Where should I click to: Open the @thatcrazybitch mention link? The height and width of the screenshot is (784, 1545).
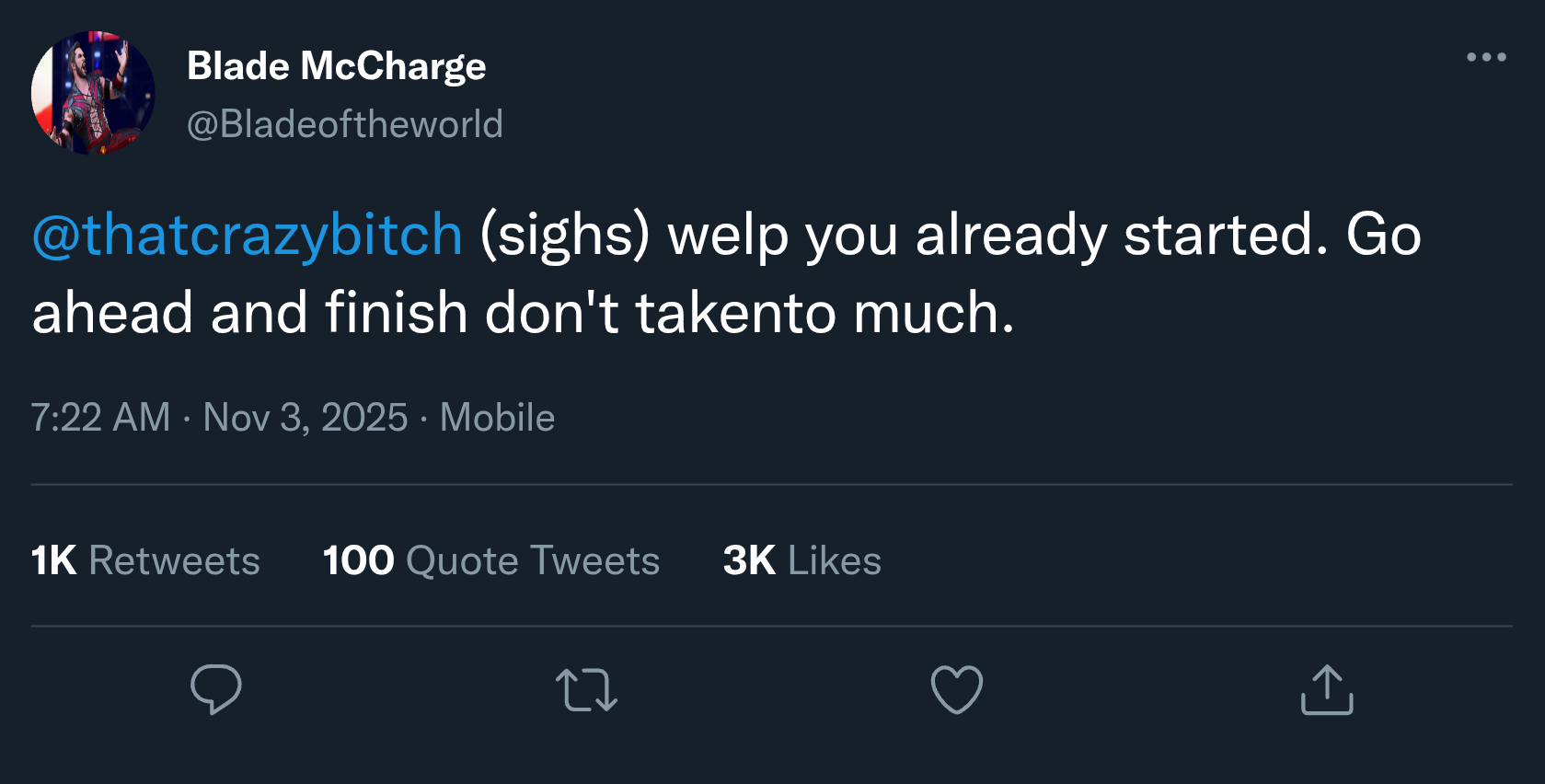pyautogui.click(x=248, y=235)
